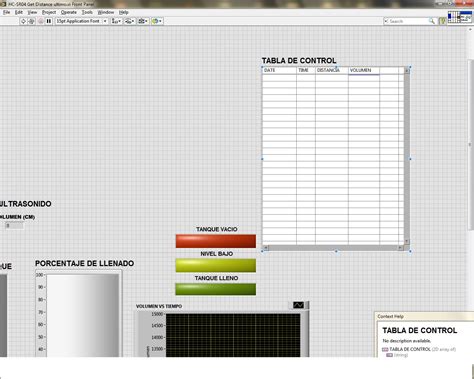Image resolution: width=474 pixels, height=379 pixels.
Task: Expand the Application Font dropdown arrow
Action: [x=105, y=21]
